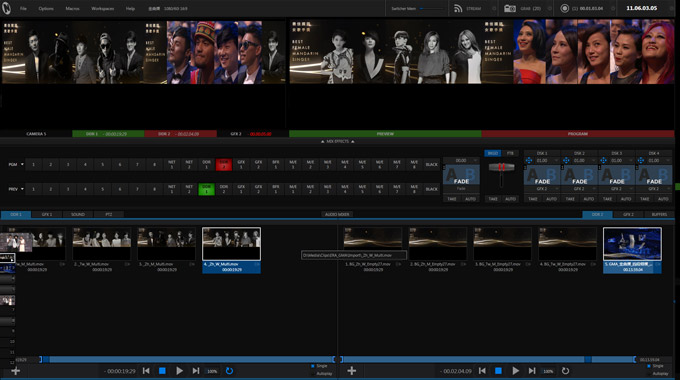680x380 pixels.
Task: Click the Grab camera snapshot icon
Action: (x=510, y=8)
